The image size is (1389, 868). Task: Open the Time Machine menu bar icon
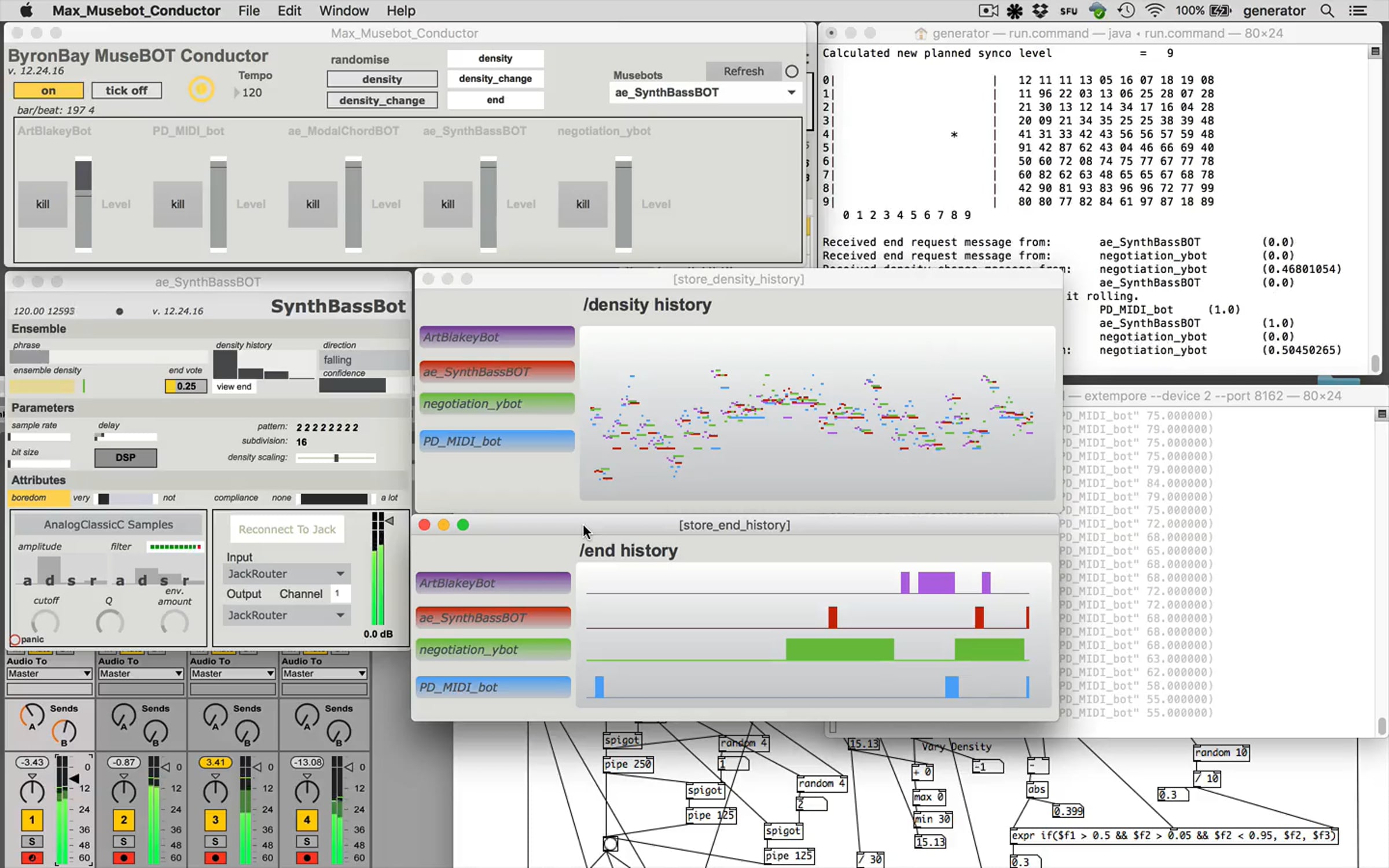point(1126,10)
